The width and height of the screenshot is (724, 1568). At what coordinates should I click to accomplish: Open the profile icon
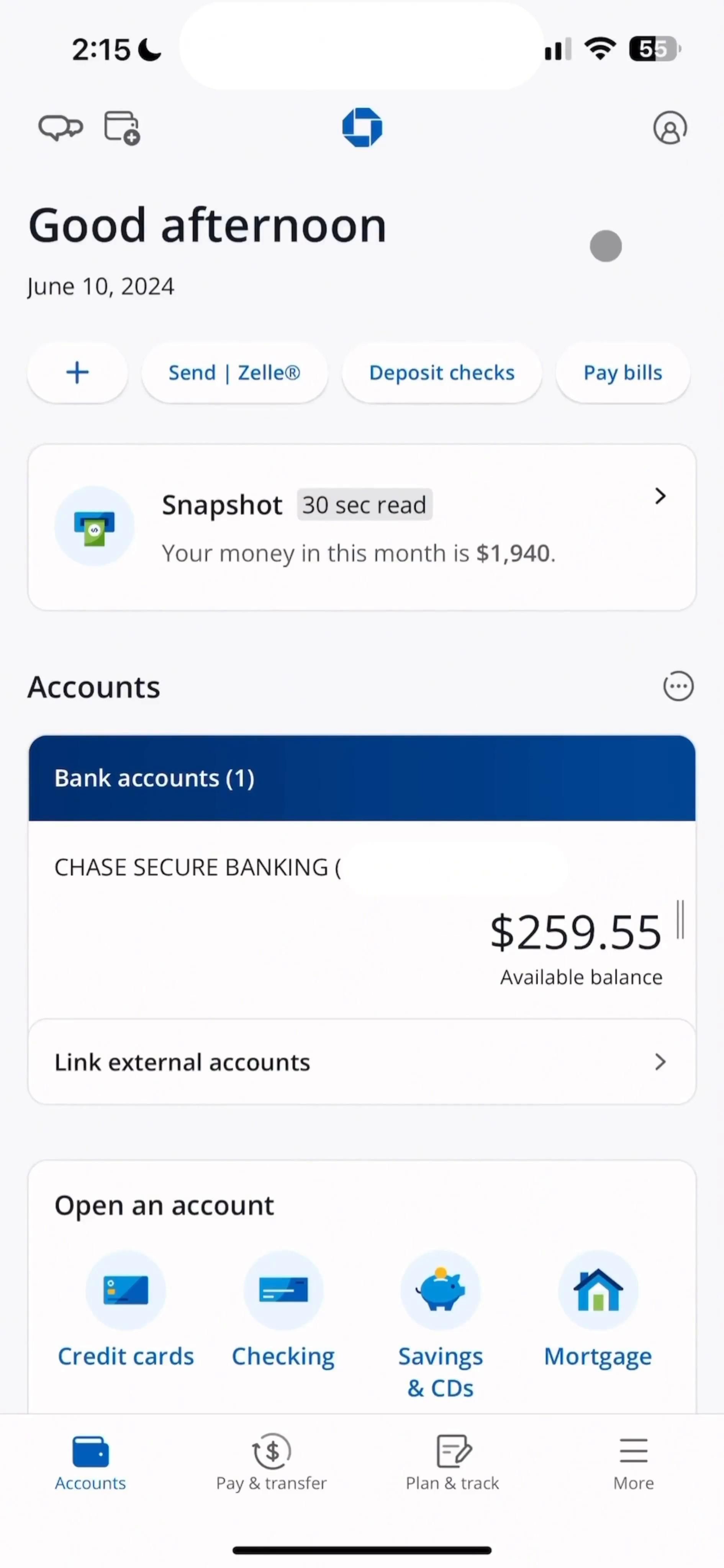point(670,128)
